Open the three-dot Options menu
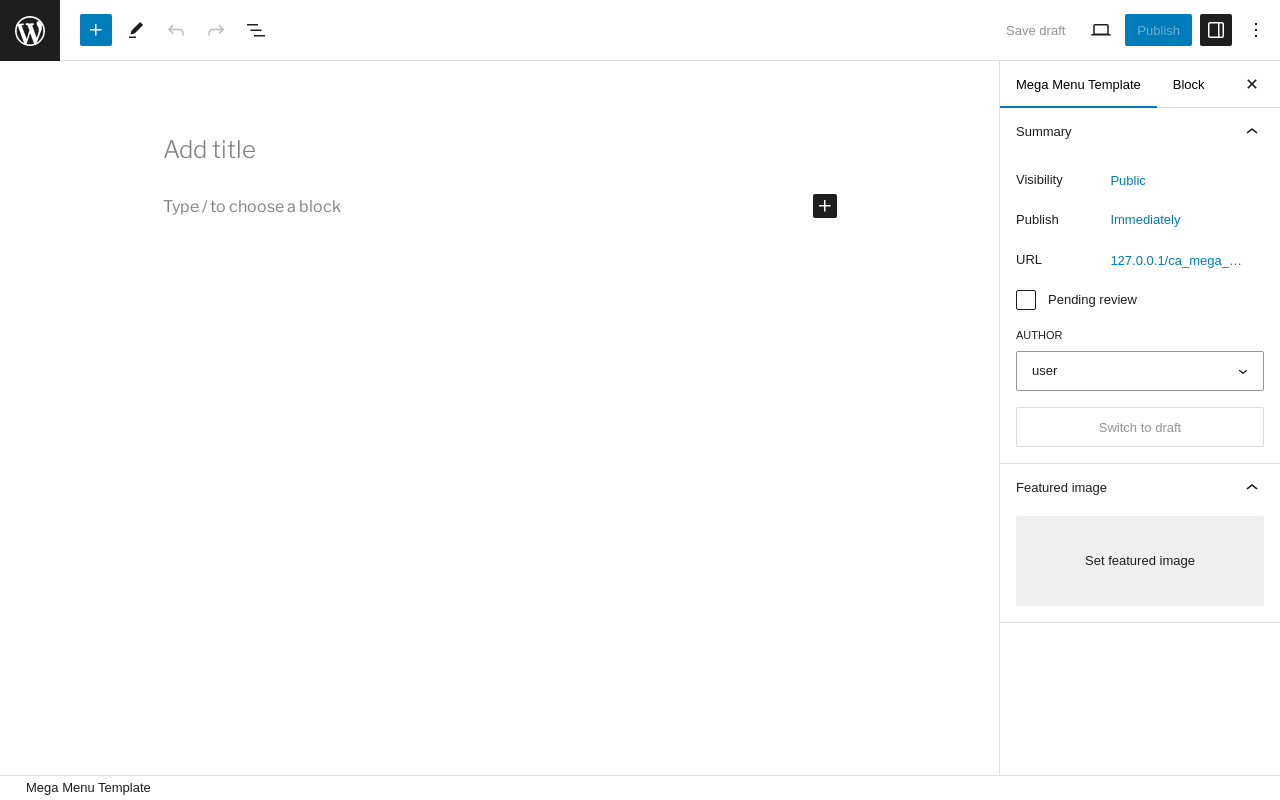Image resolution: width=1280 pixels, height=800 pixels. pos(1256,30)
